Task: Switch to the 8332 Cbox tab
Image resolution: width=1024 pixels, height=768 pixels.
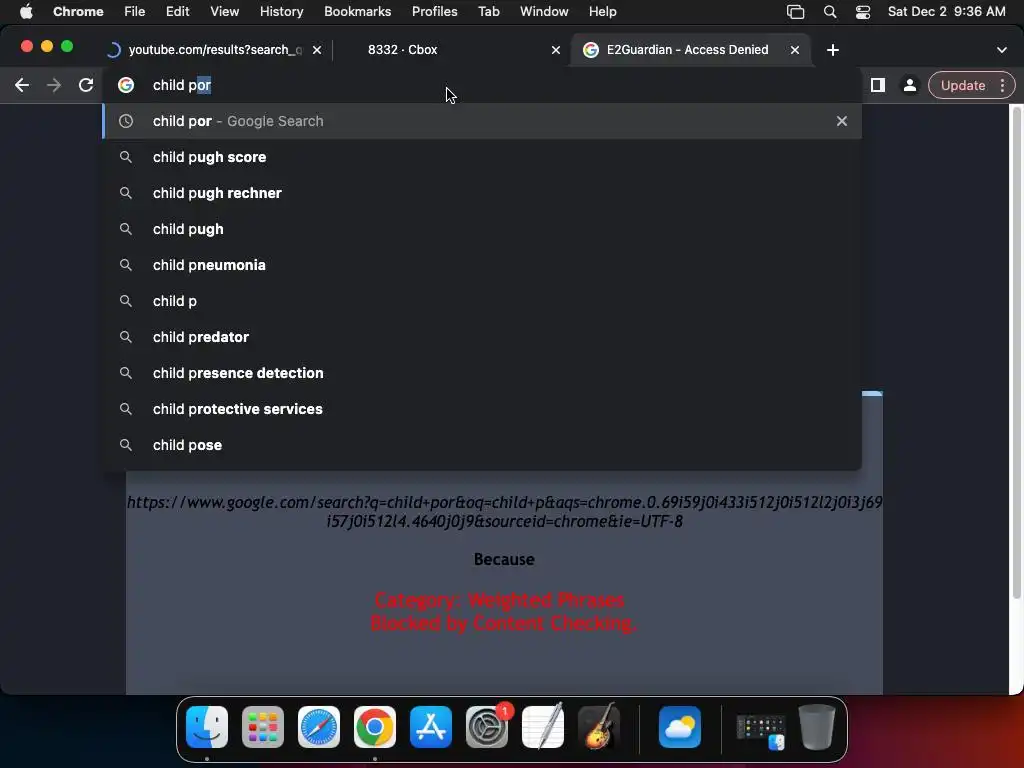Action: click(451, 50)
